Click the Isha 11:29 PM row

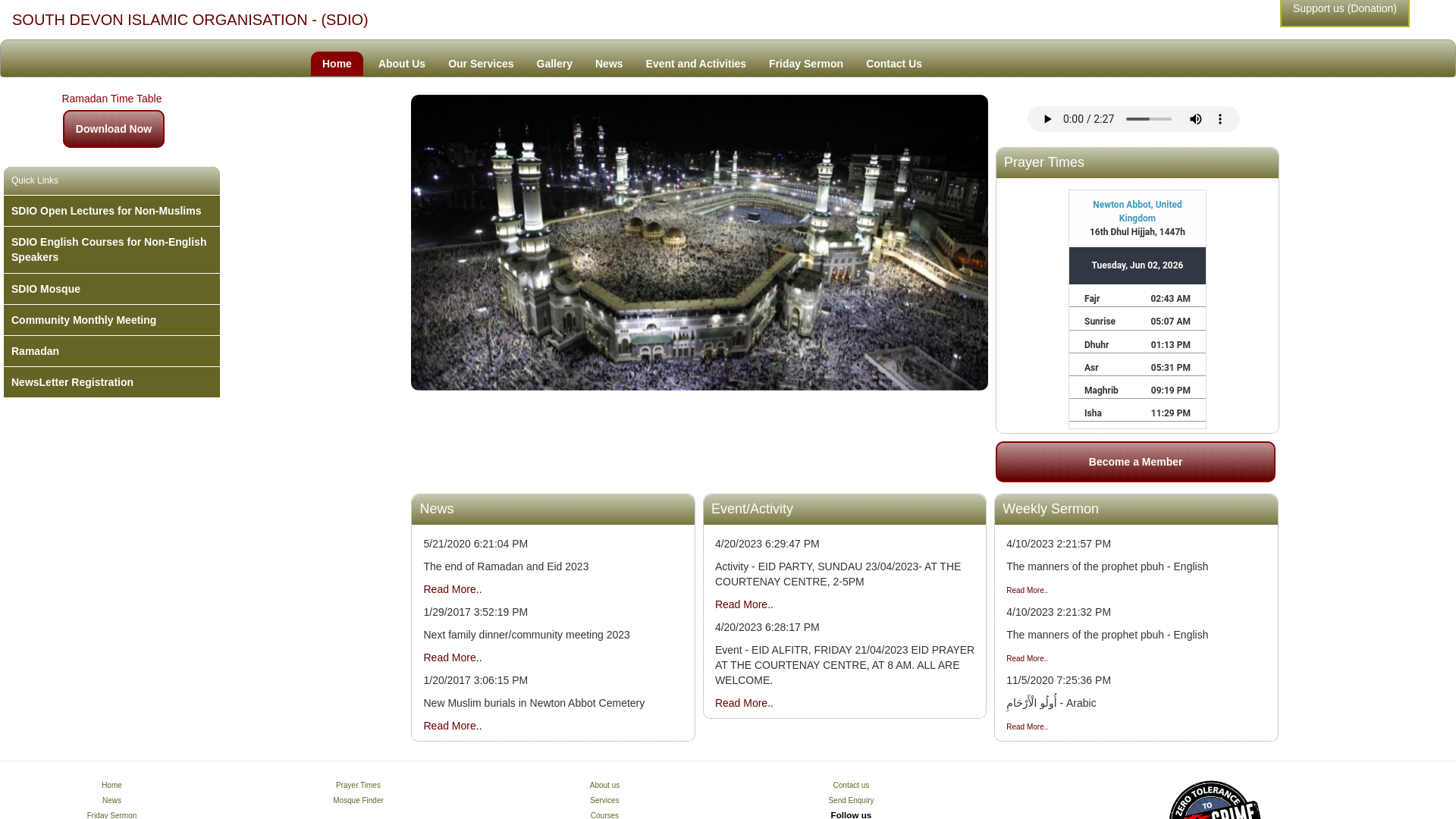tap(1137, 413)
